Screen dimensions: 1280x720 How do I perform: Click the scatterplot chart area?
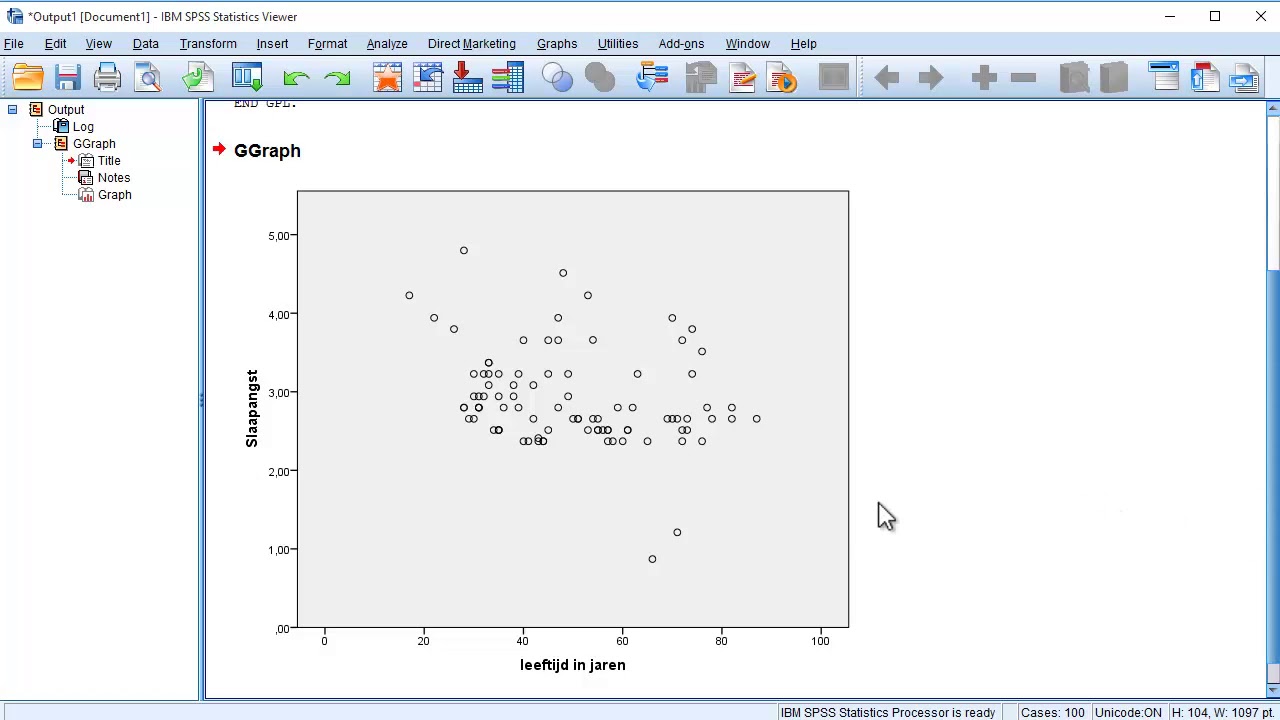(x=572, y=409)
